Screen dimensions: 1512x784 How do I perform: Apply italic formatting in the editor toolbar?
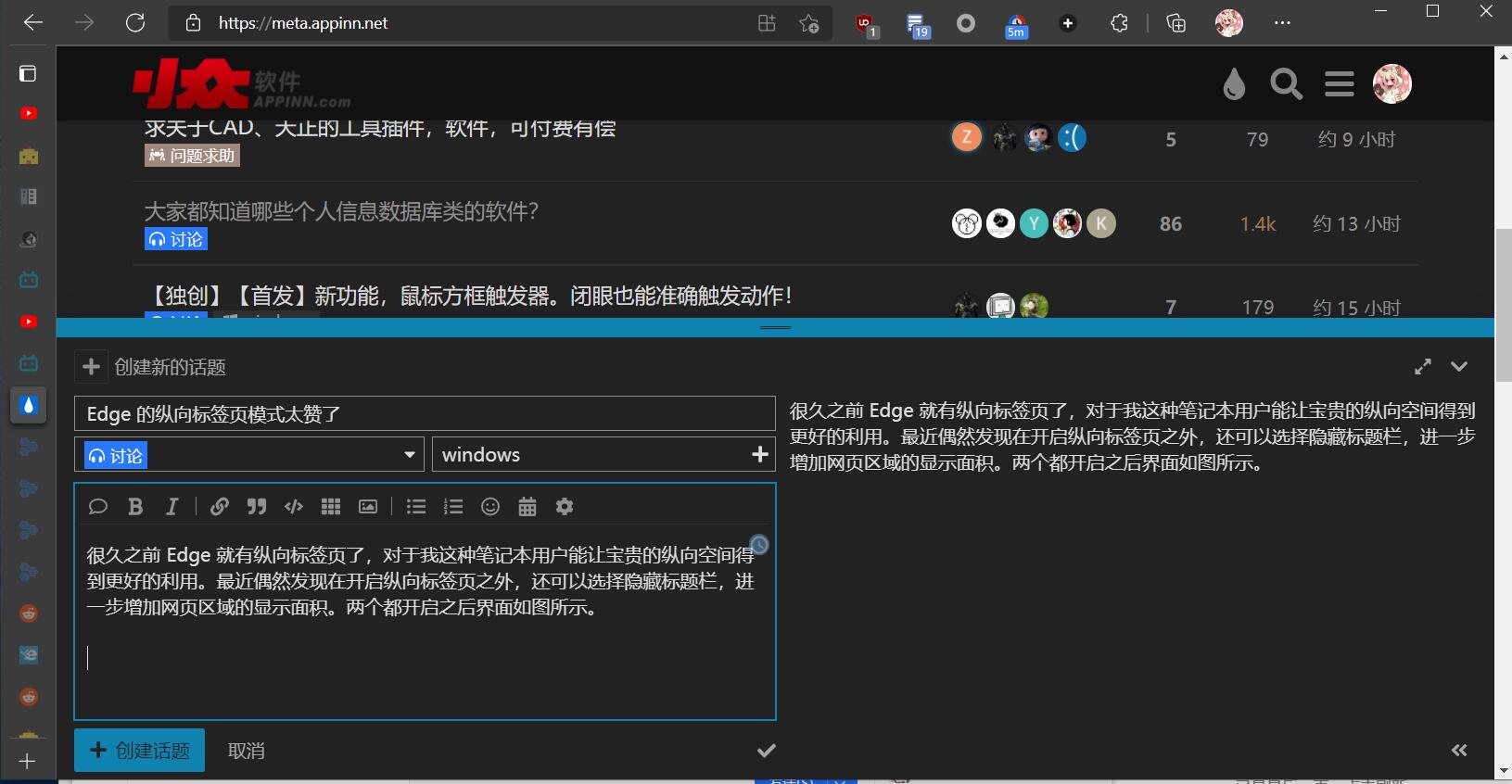[172, 506]
